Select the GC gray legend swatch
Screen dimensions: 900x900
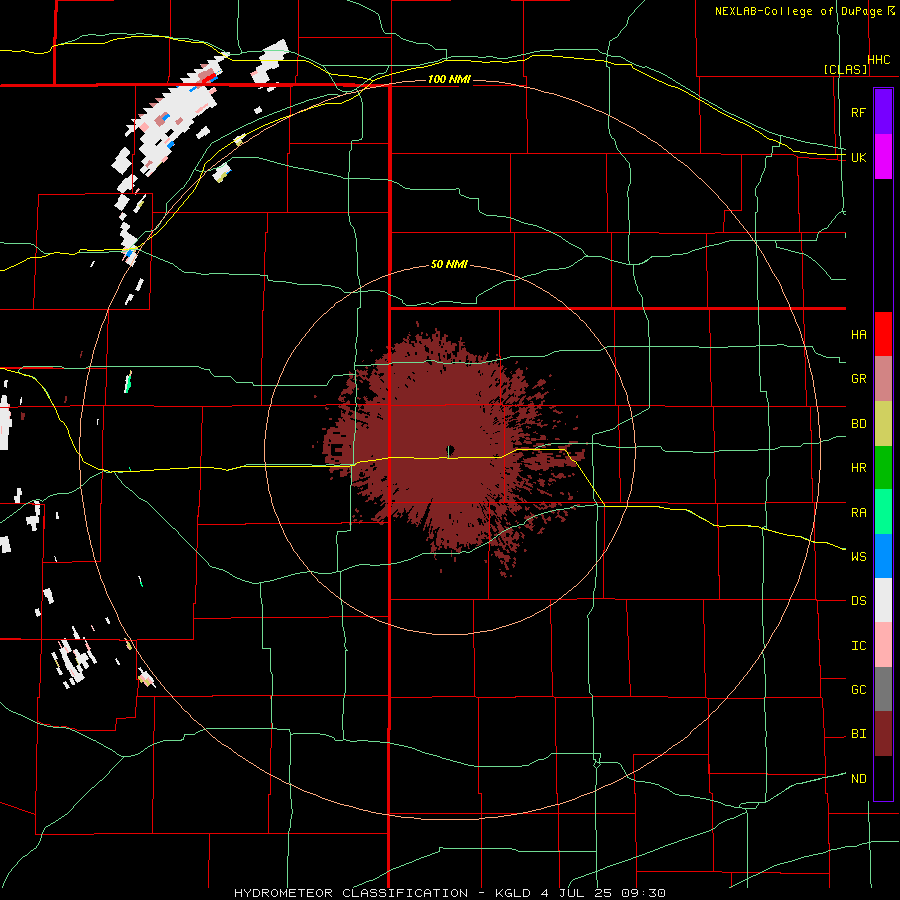883,689
